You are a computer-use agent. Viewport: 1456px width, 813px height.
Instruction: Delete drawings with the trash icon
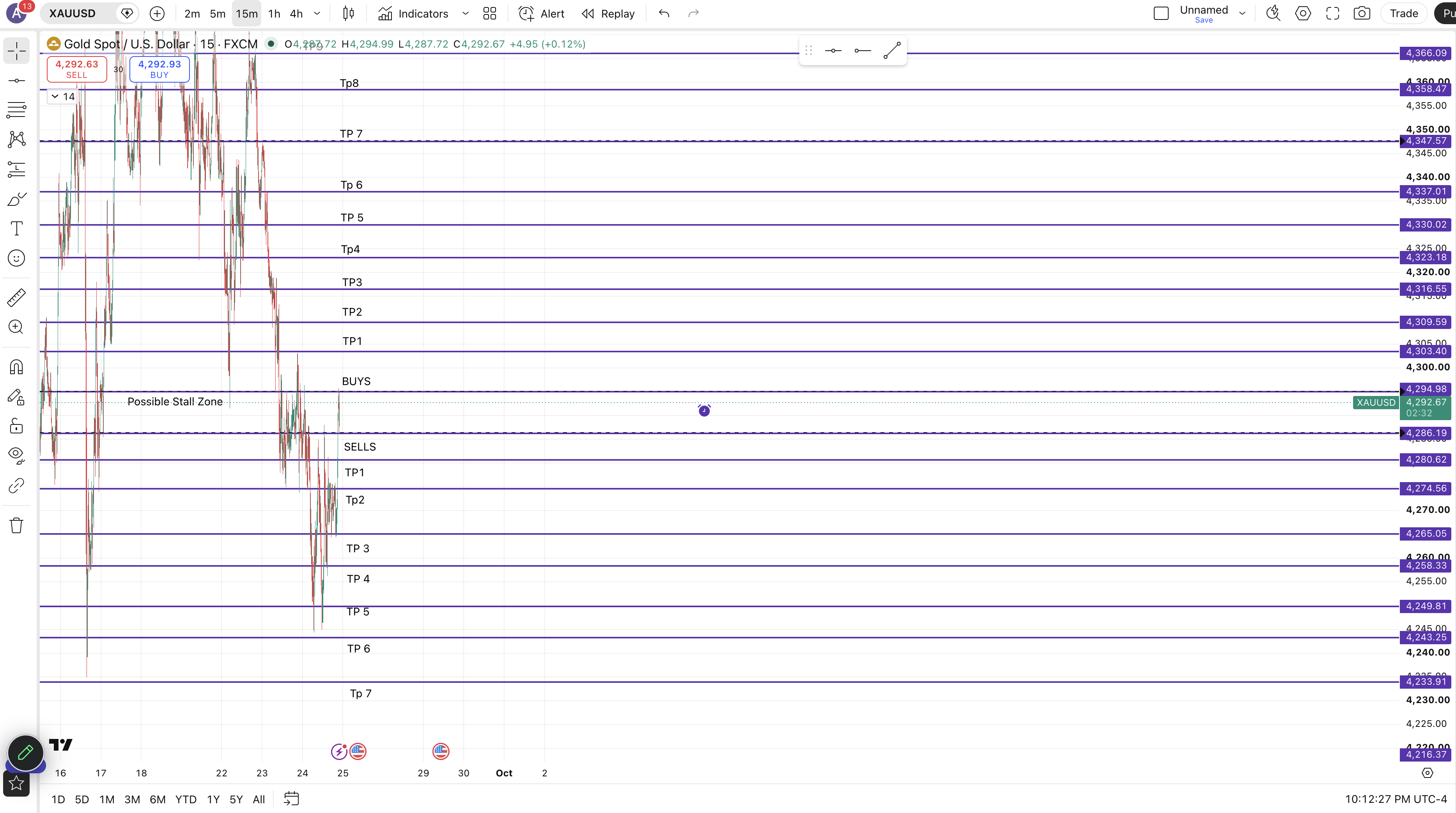pos(16,525)
